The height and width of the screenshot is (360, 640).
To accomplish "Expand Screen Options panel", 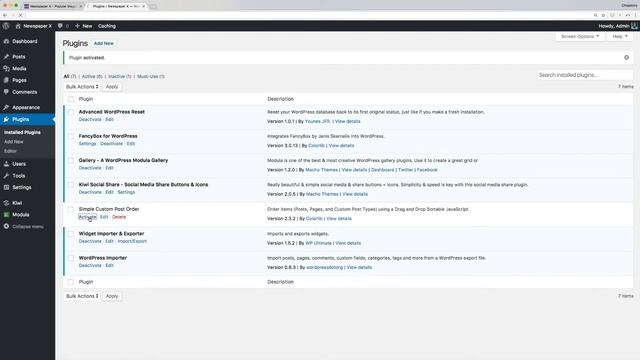I will [x=580, y=36].
